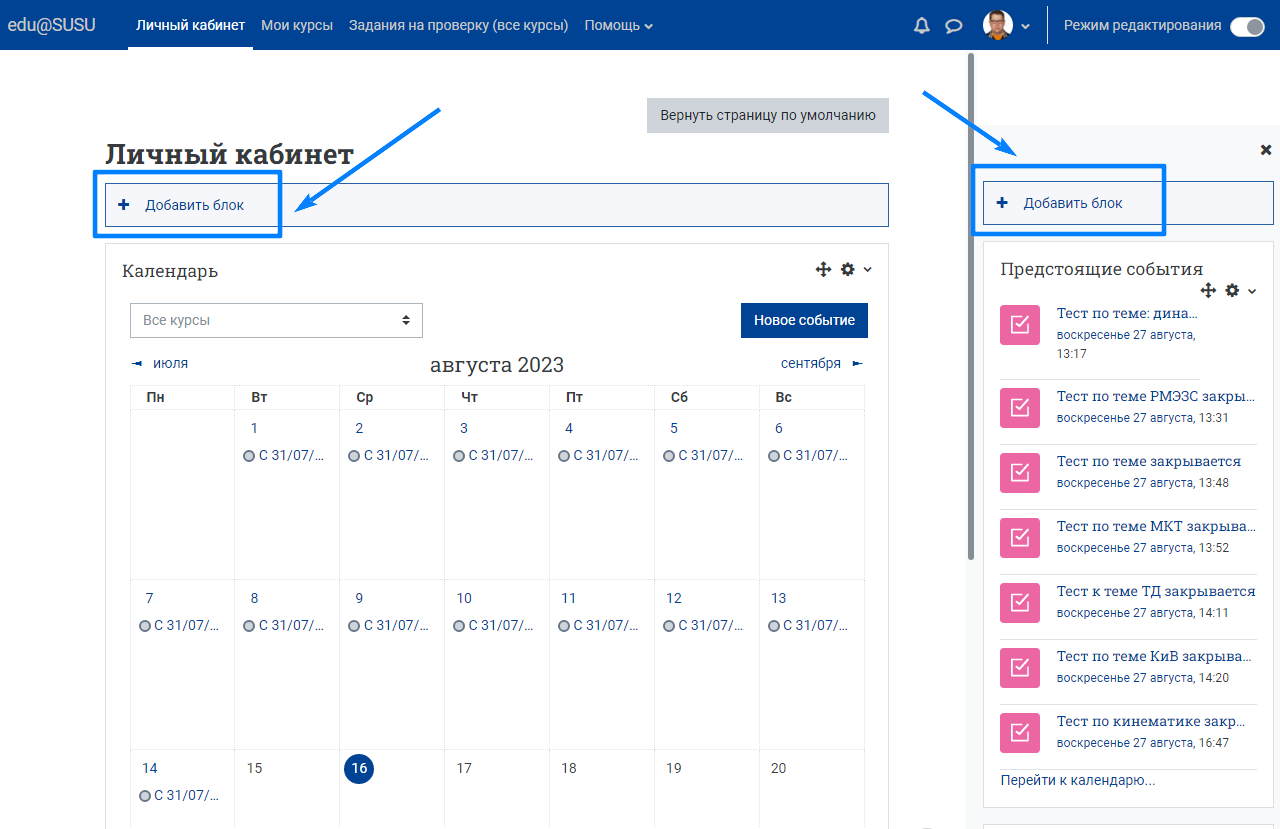Open calendar day 6
Viewport: 1280px width, 829px height.
pos(779,428)
